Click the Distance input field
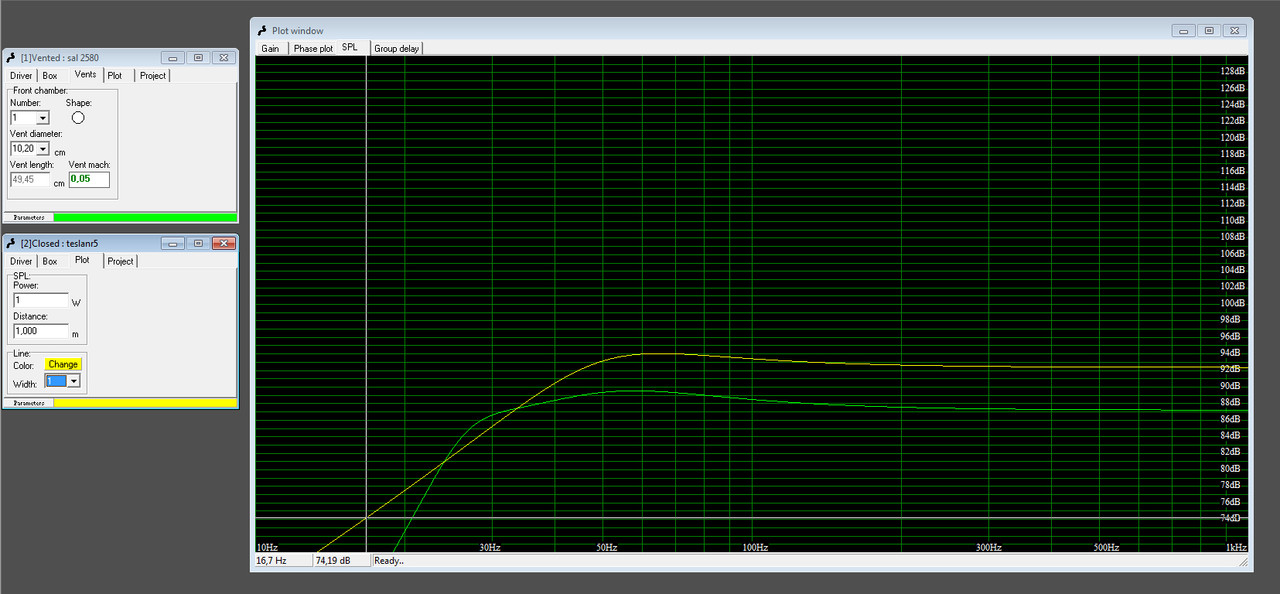Image resolution: width=1280 pixels, height=594 pixels. point(40,331)
